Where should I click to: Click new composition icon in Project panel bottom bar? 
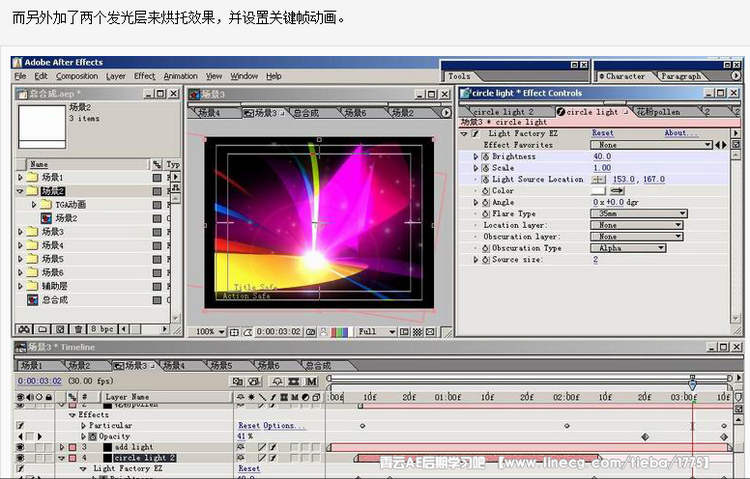(x=60, y=329)
